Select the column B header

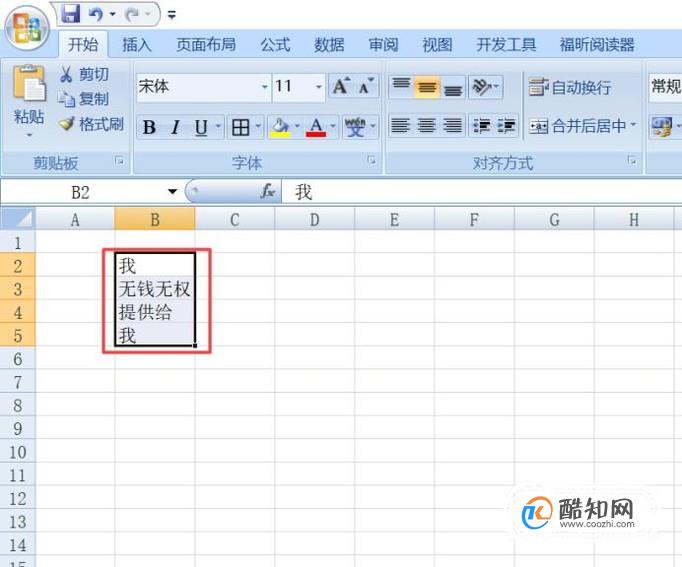click(x=155, y=219)
